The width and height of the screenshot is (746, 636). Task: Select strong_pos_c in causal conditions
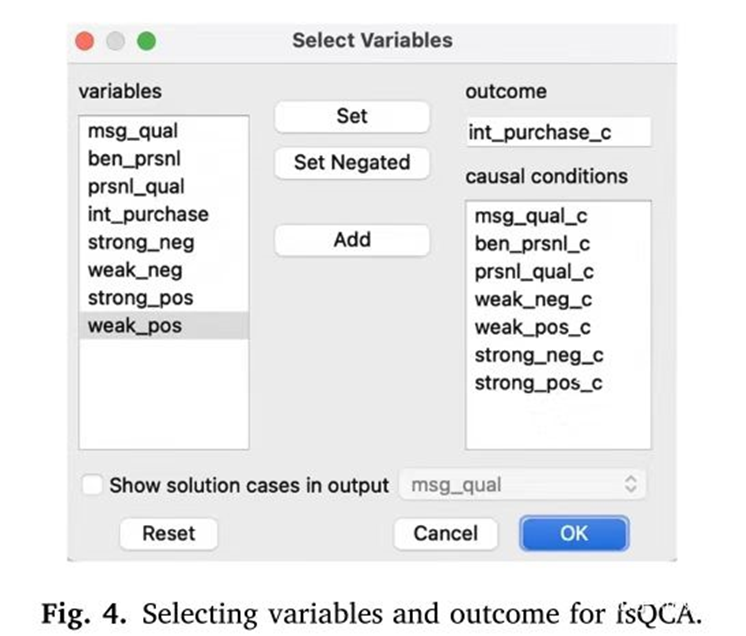(x=538, y=383)
